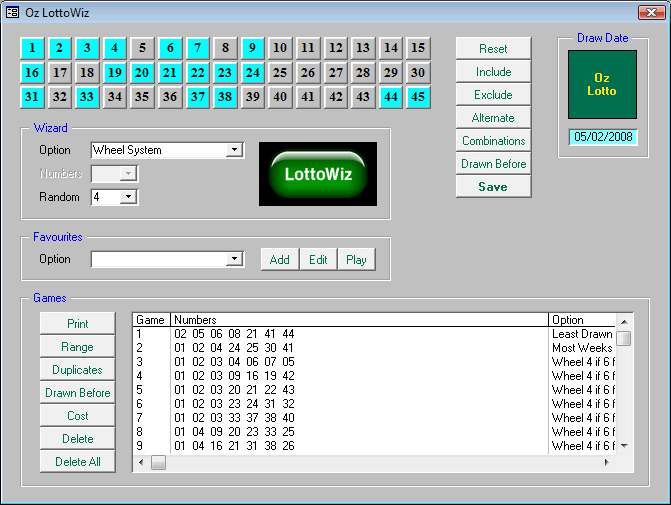Click horizontal scroll left arrow
This screenshot has height=505, width=671.
(141, 462)
